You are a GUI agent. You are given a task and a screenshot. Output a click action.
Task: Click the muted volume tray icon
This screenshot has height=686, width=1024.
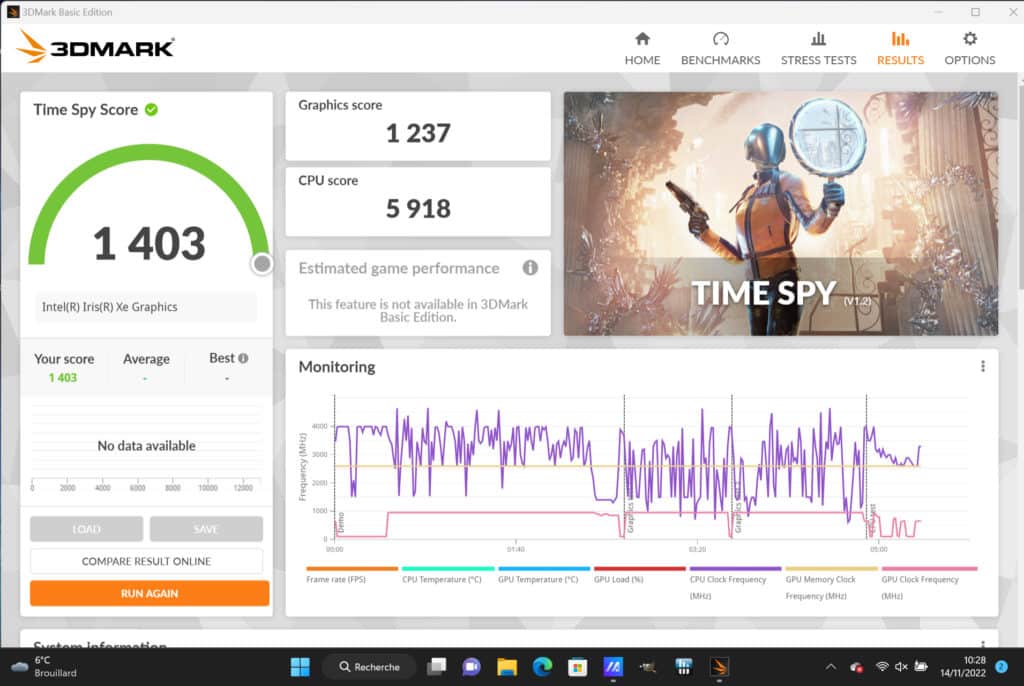point(901,667)
